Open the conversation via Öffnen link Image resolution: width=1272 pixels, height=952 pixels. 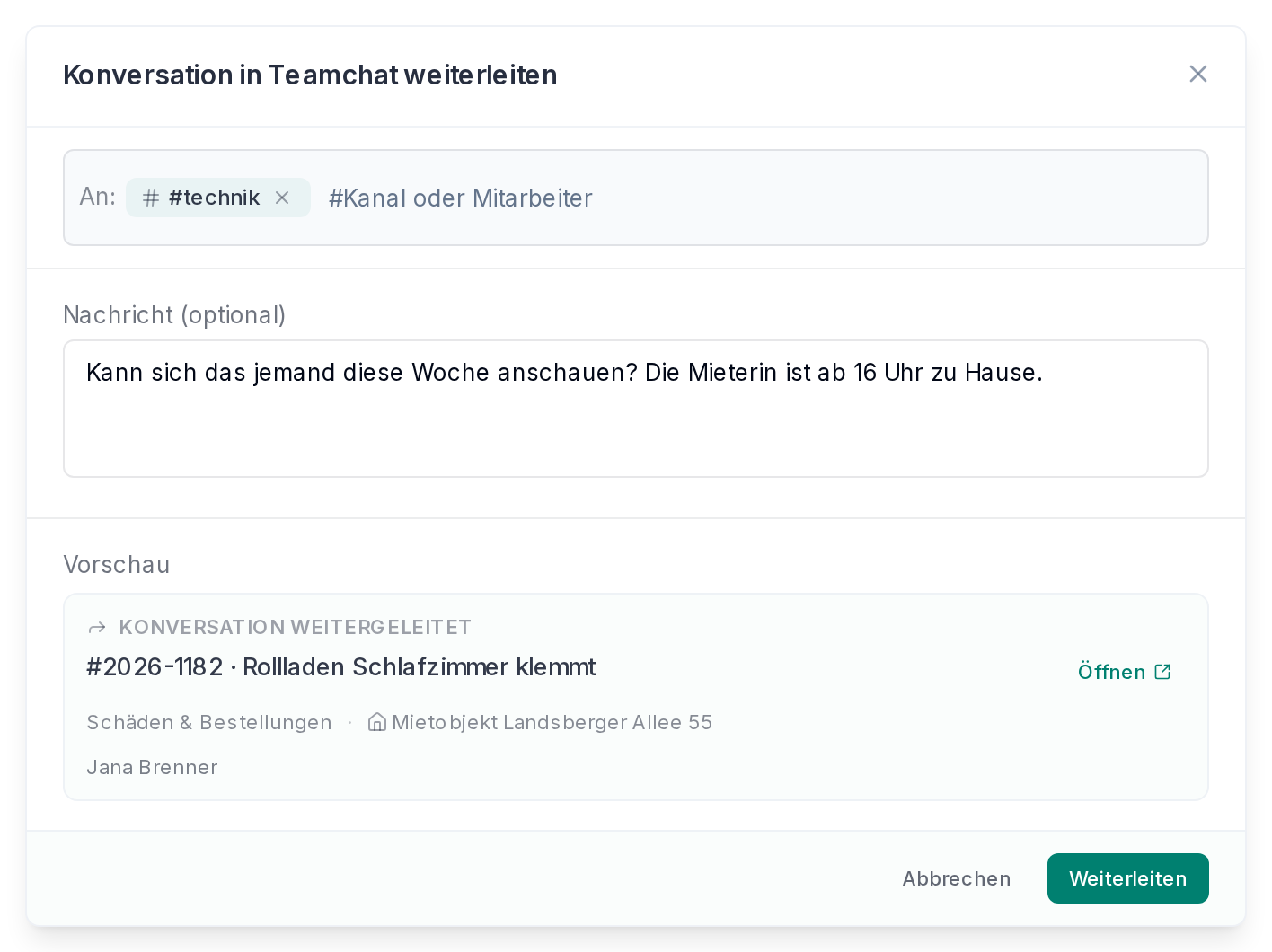pos(1125,672)
